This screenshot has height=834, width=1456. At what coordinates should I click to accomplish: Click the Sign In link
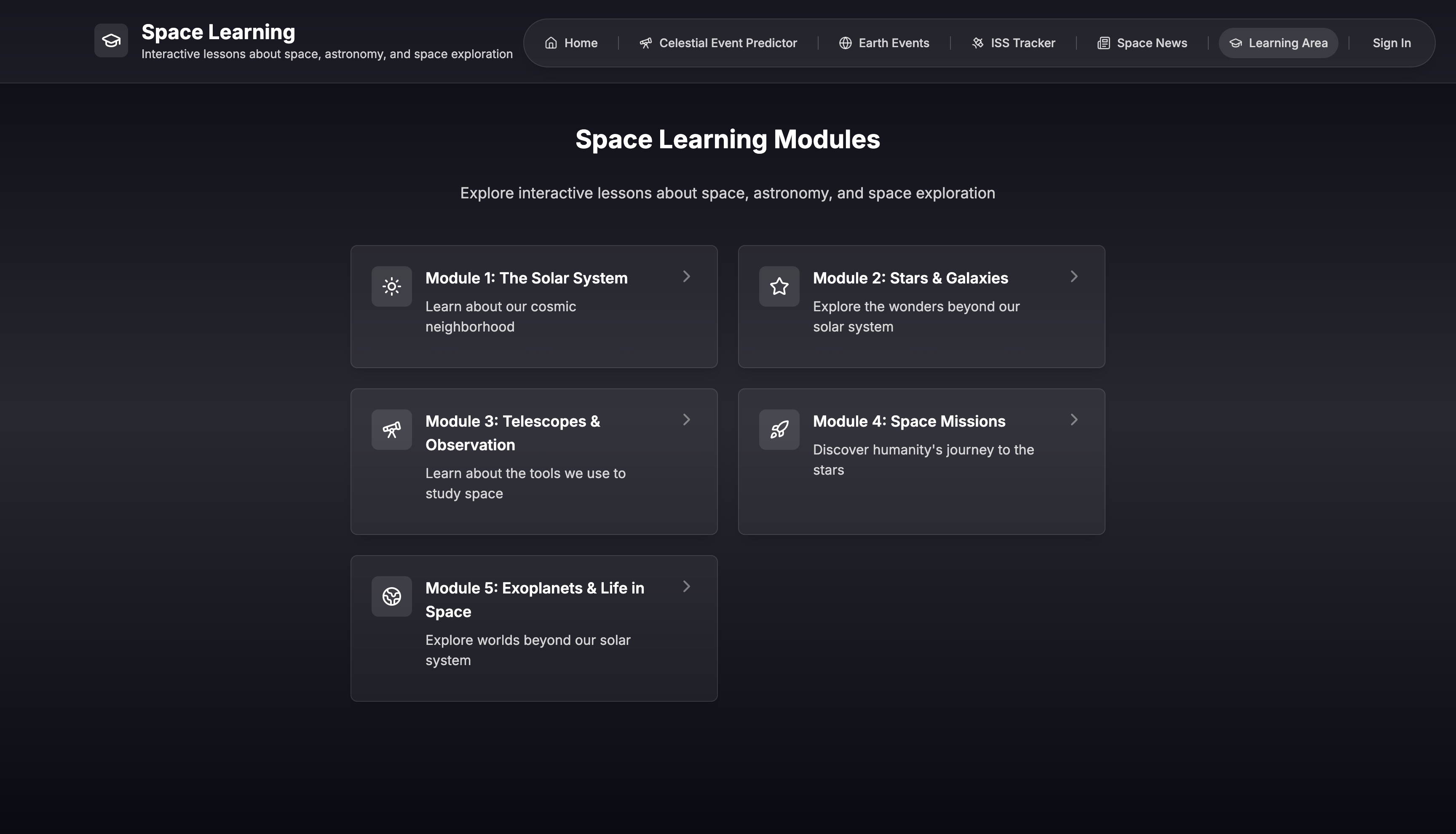1391,43
